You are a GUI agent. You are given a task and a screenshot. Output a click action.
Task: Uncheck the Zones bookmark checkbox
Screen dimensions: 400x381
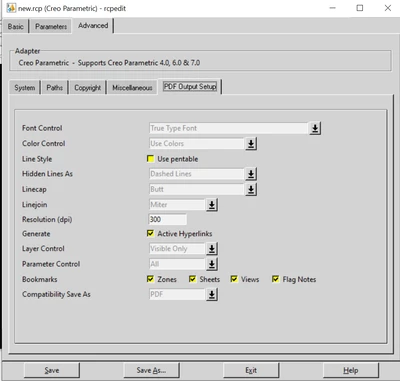(150, 279)
